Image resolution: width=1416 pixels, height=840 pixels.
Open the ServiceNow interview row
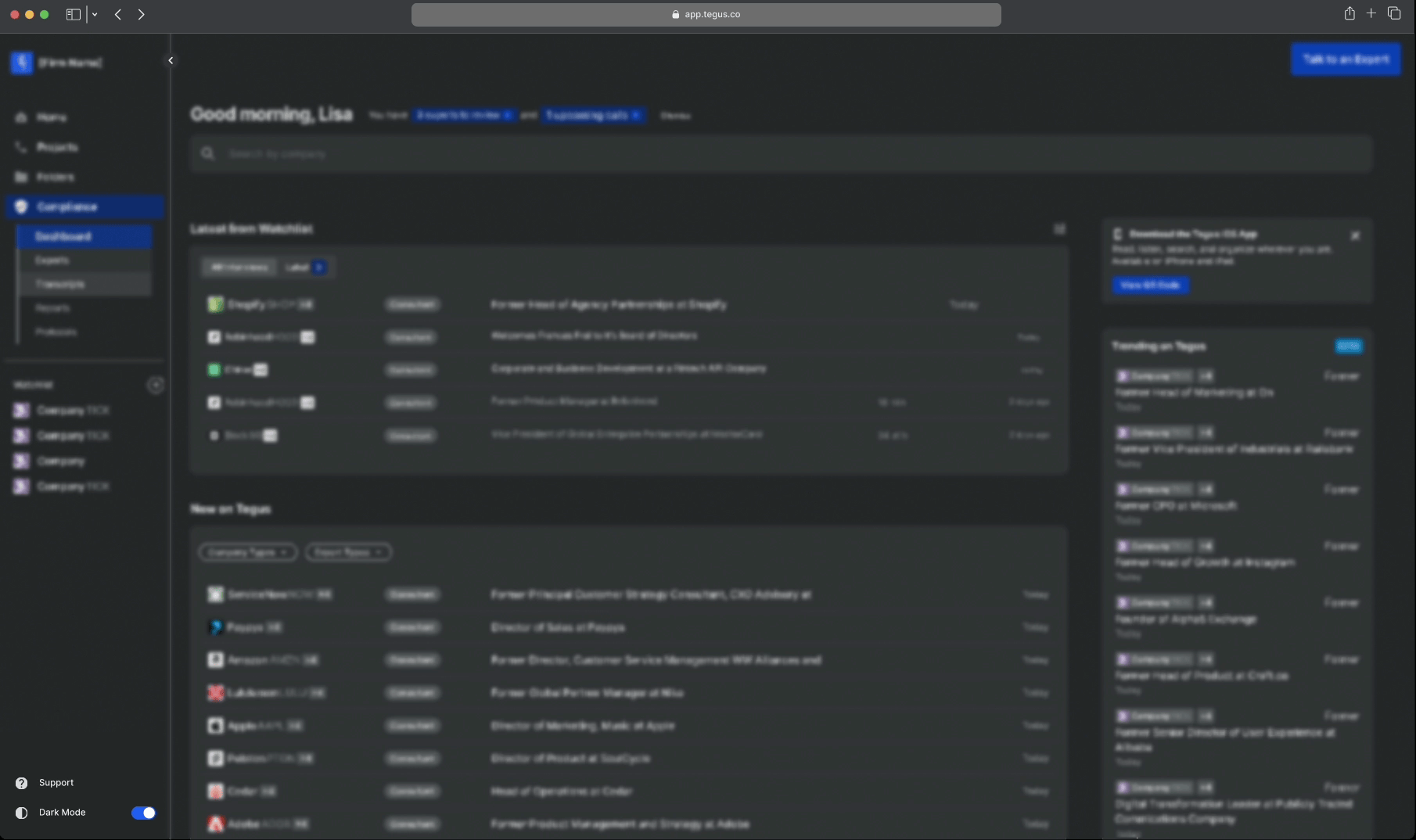[x=628, y=594]
